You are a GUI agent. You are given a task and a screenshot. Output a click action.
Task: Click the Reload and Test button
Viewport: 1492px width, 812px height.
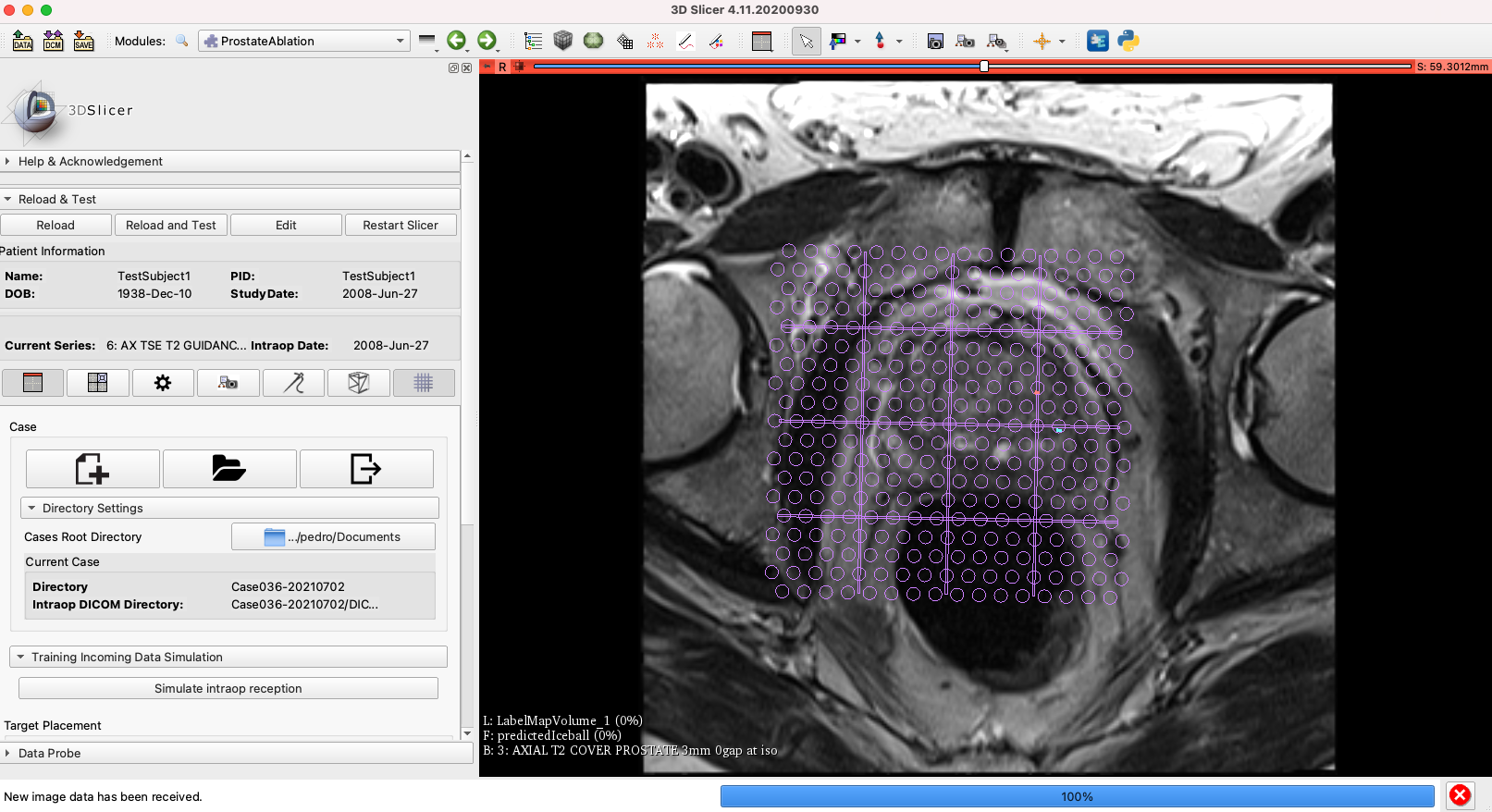171,225
